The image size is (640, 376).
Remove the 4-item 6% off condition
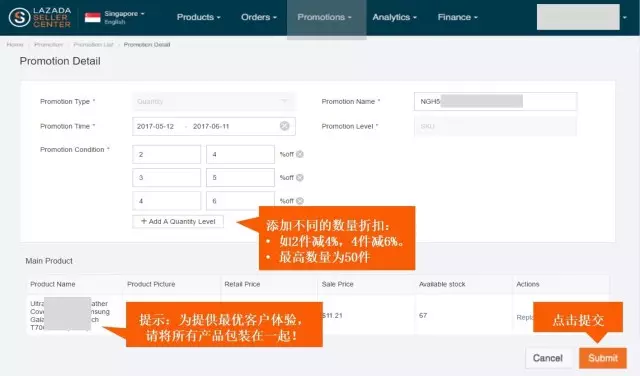(300, 201)
